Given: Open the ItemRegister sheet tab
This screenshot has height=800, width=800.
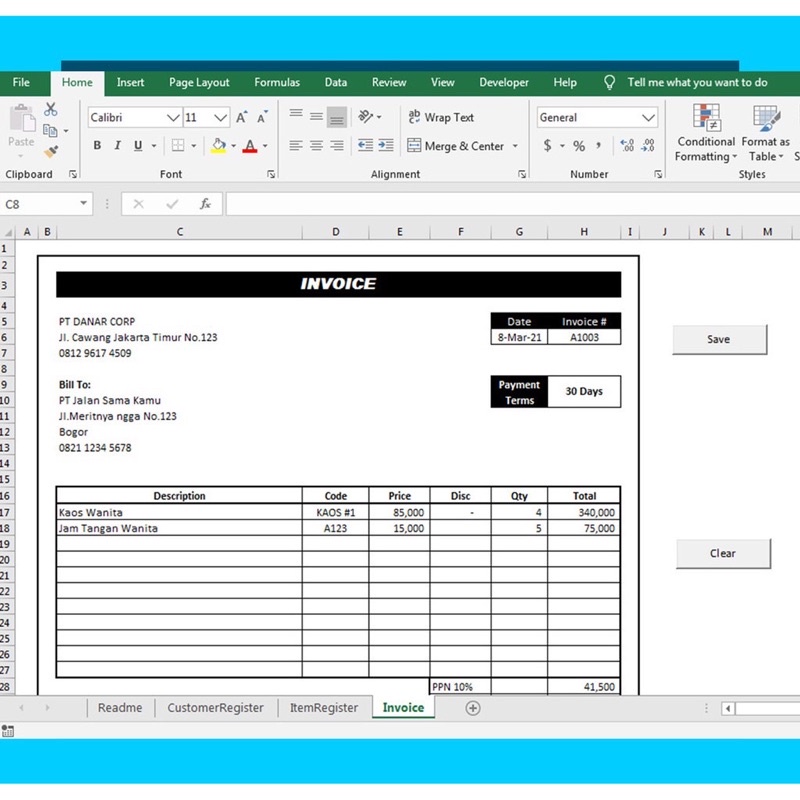Looking at the screenshot, I should 324,708.
